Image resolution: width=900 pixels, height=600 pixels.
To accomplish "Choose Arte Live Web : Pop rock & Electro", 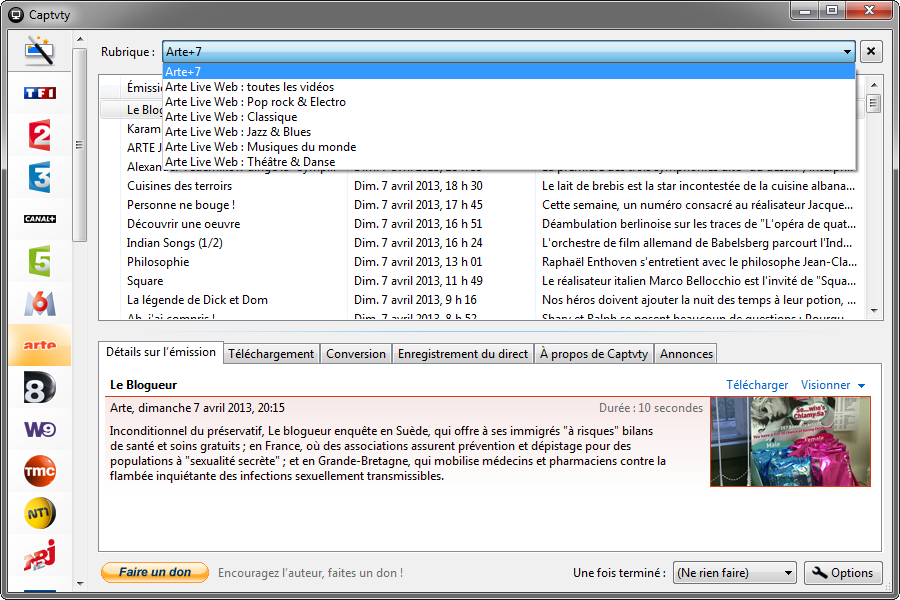I will click(509, 102).
